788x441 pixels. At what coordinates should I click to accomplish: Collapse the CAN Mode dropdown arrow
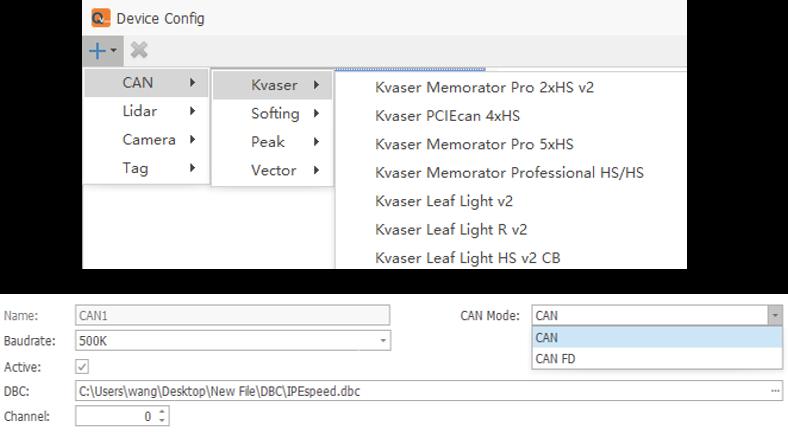[775, 316]
